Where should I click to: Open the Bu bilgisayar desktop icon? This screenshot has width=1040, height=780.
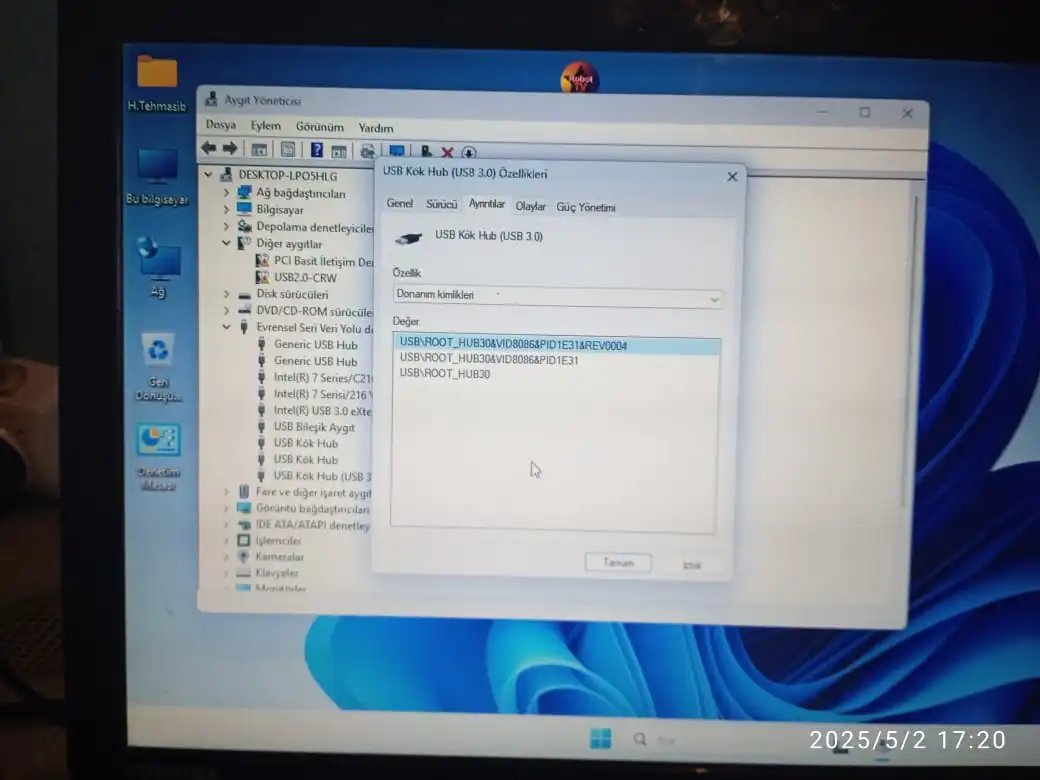pyautogui.click(x=157, y=176)
